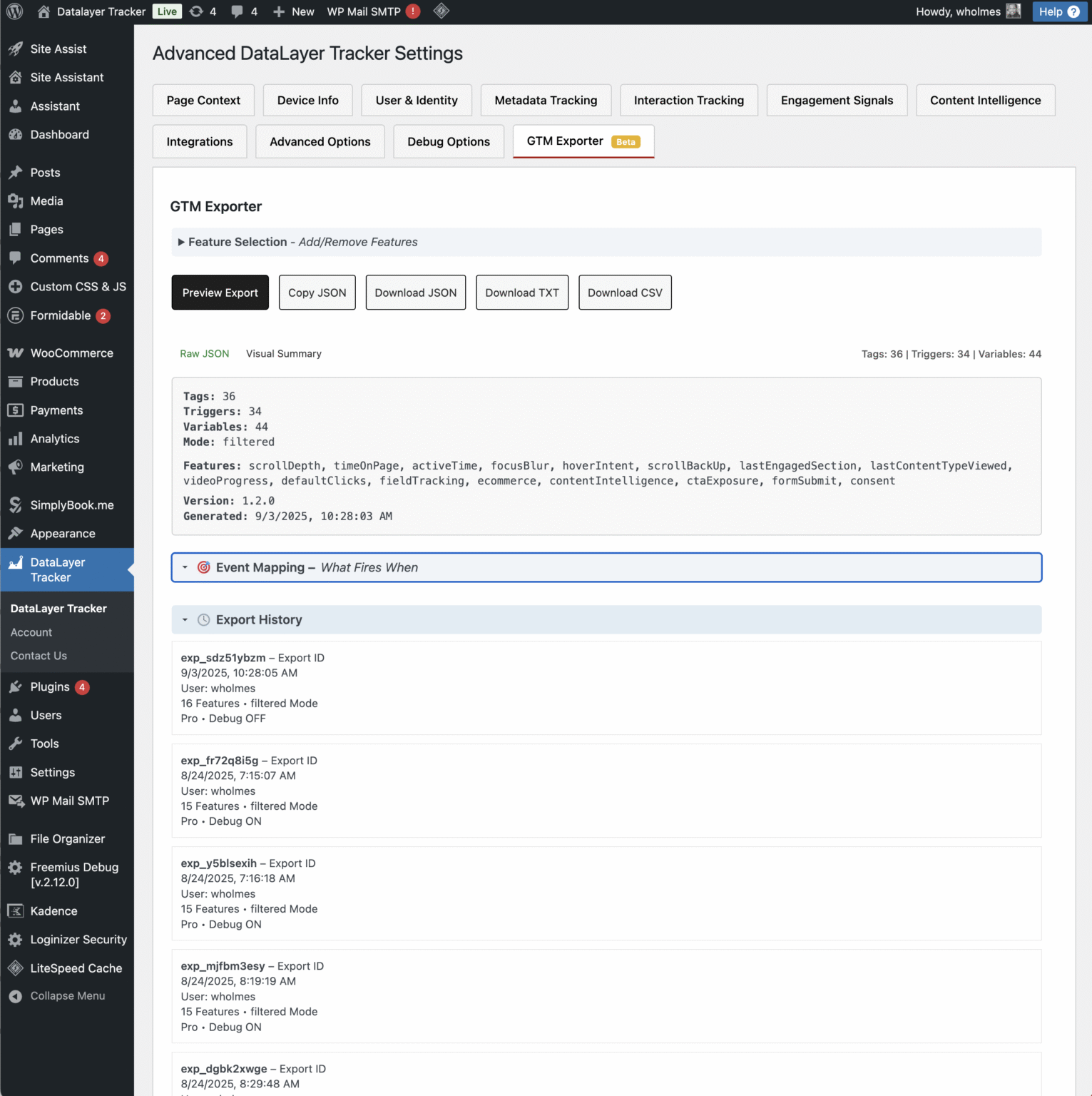Switch to the Raw JSON view

coord(205,353)
